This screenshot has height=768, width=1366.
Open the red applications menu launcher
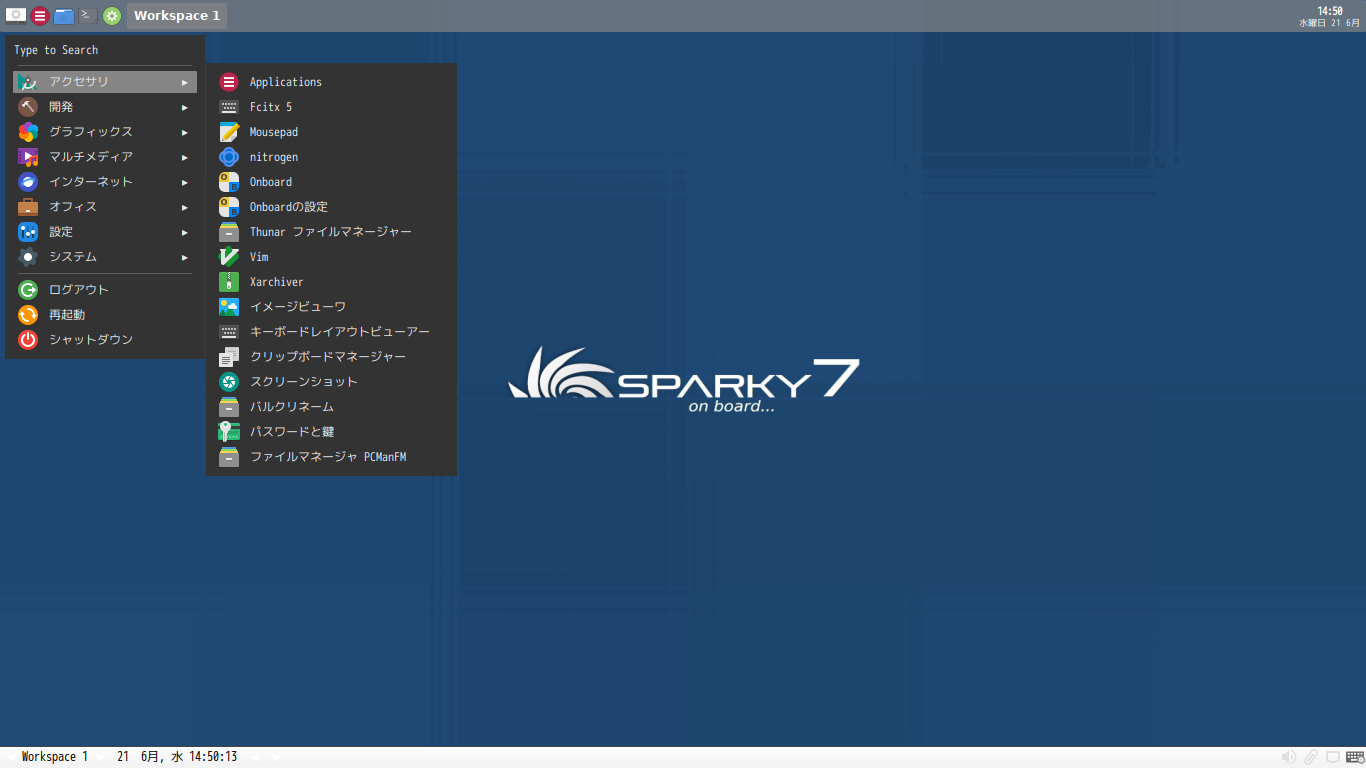pyautogui.click(x=39, y=16)
